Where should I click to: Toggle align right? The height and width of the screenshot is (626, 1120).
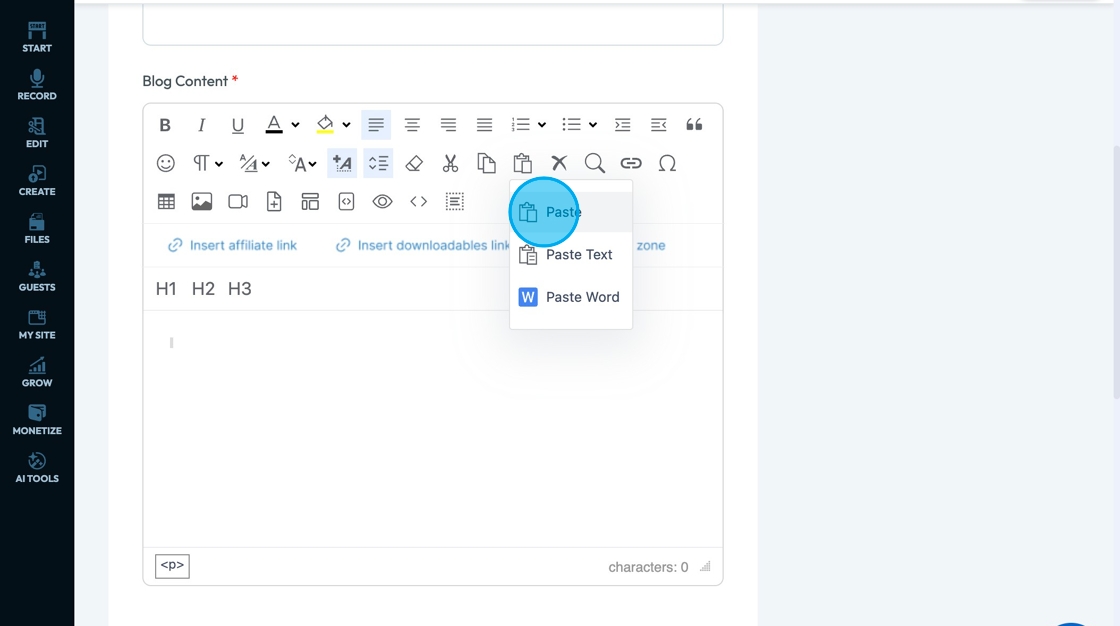(449, 125)
